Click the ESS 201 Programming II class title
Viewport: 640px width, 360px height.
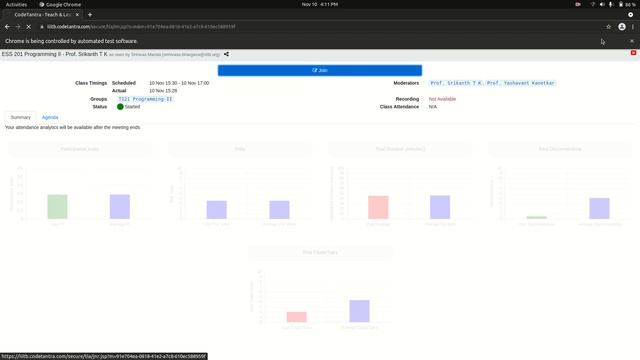pos(55,54)
